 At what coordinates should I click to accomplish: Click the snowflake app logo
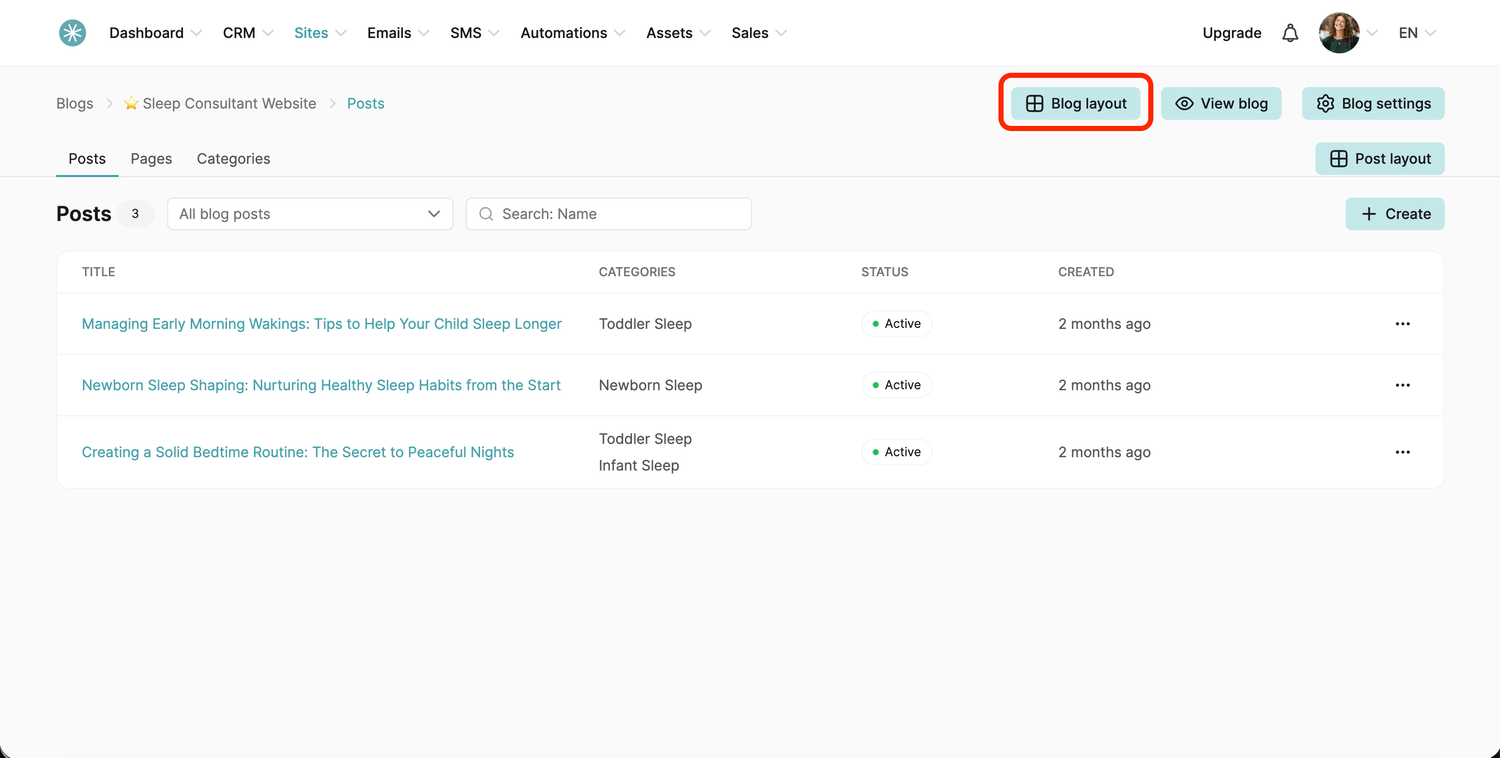[72, 33]
